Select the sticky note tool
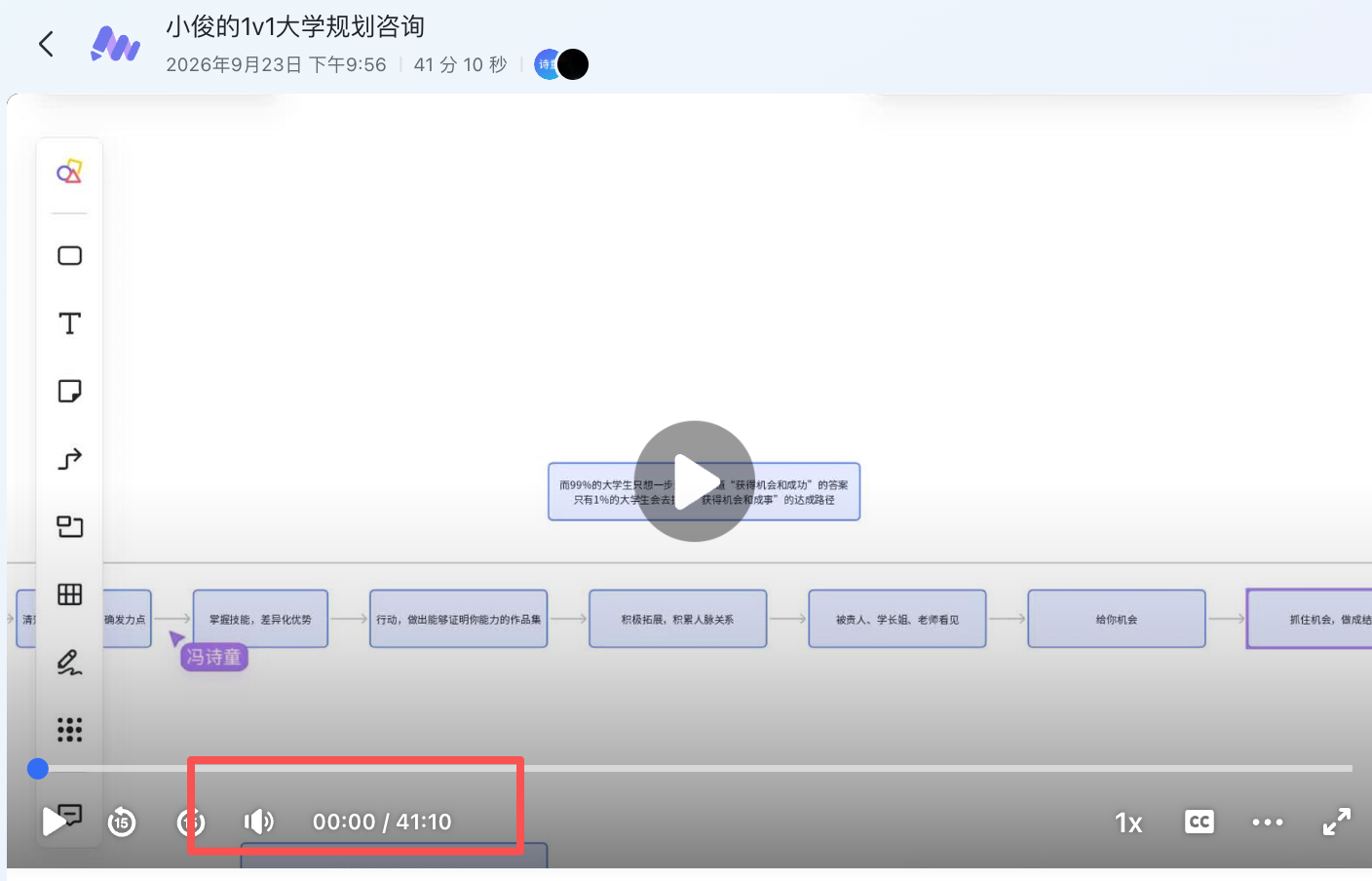This screenshot has width=1372, height=881. (x=69, y=391)
